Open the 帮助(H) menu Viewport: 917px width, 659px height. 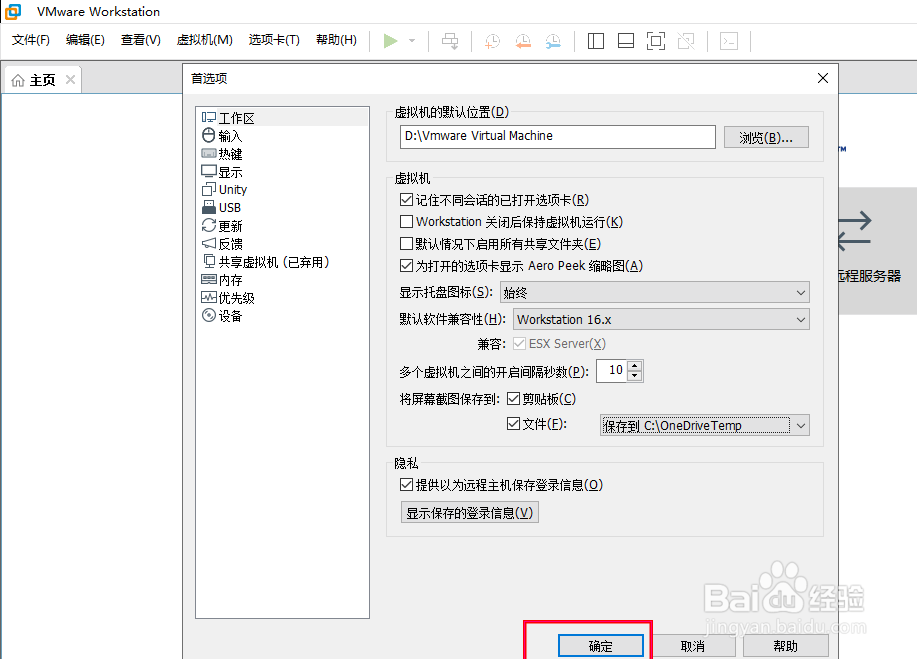click(x=336, y=40)
